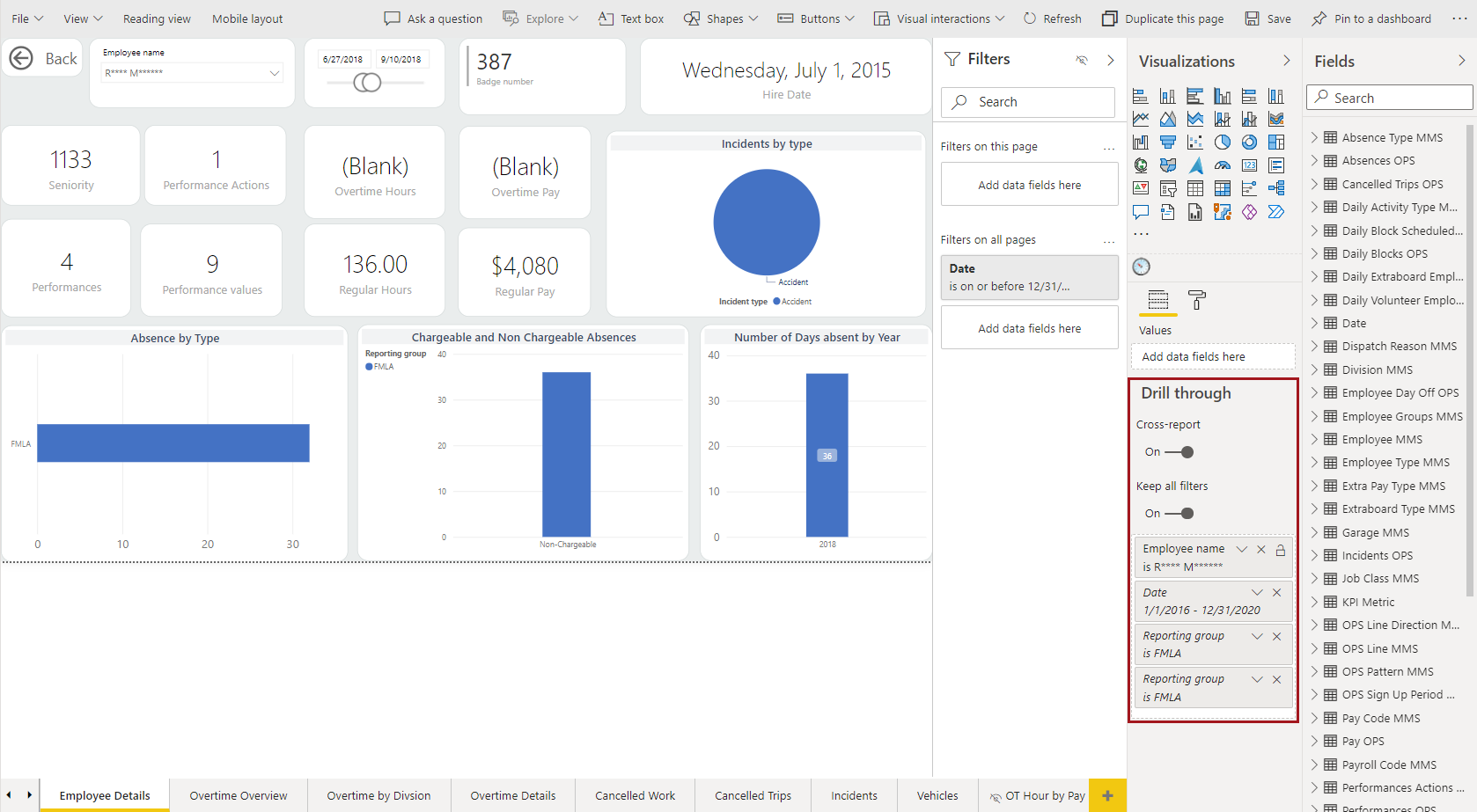Click the Refresh button

pos(1053,18)
